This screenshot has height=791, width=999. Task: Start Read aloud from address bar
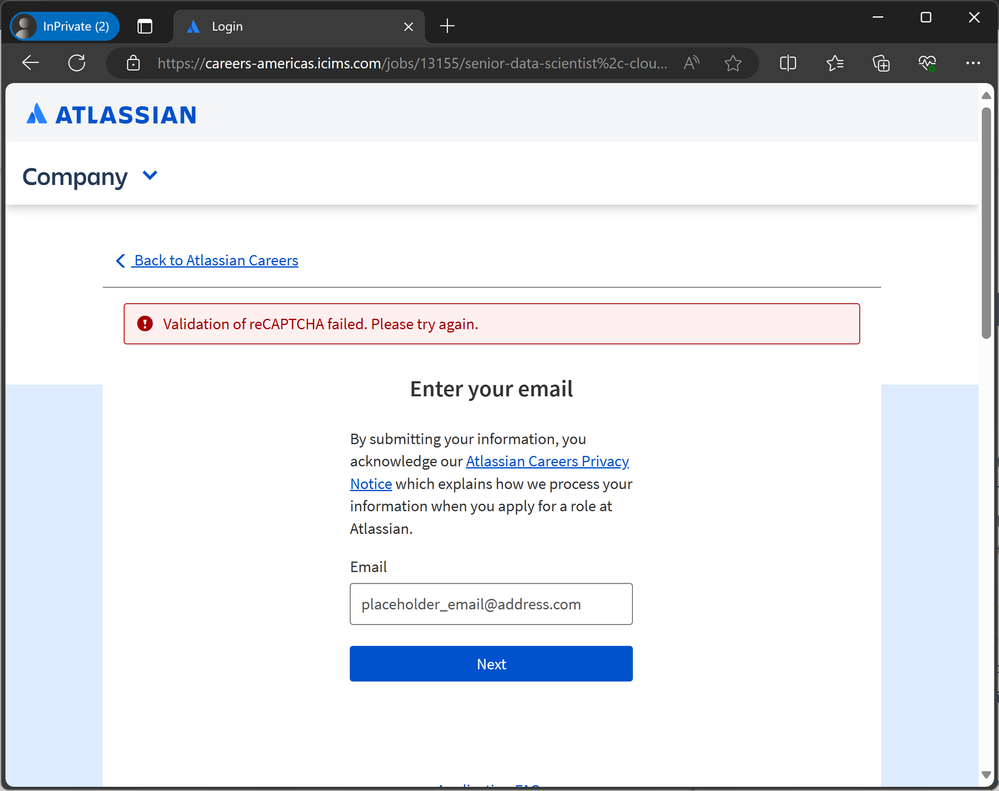tap(691, 63)
